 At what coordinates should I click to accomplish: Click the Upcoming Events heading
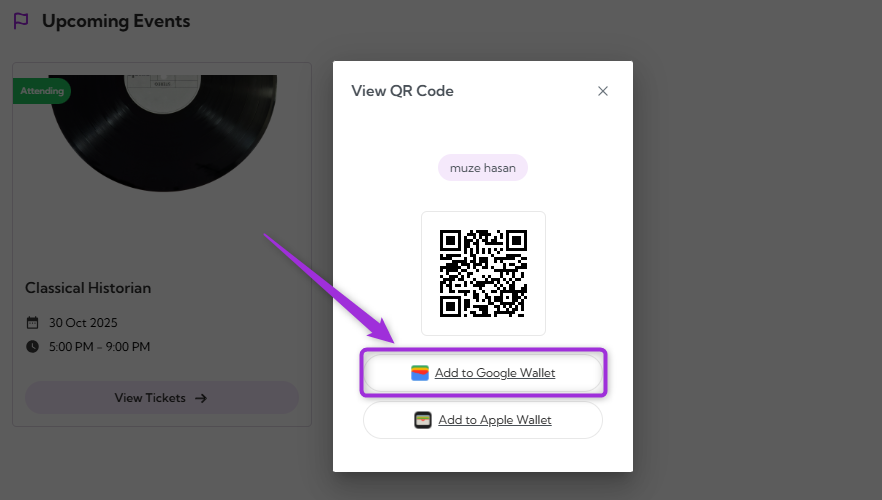116,21
